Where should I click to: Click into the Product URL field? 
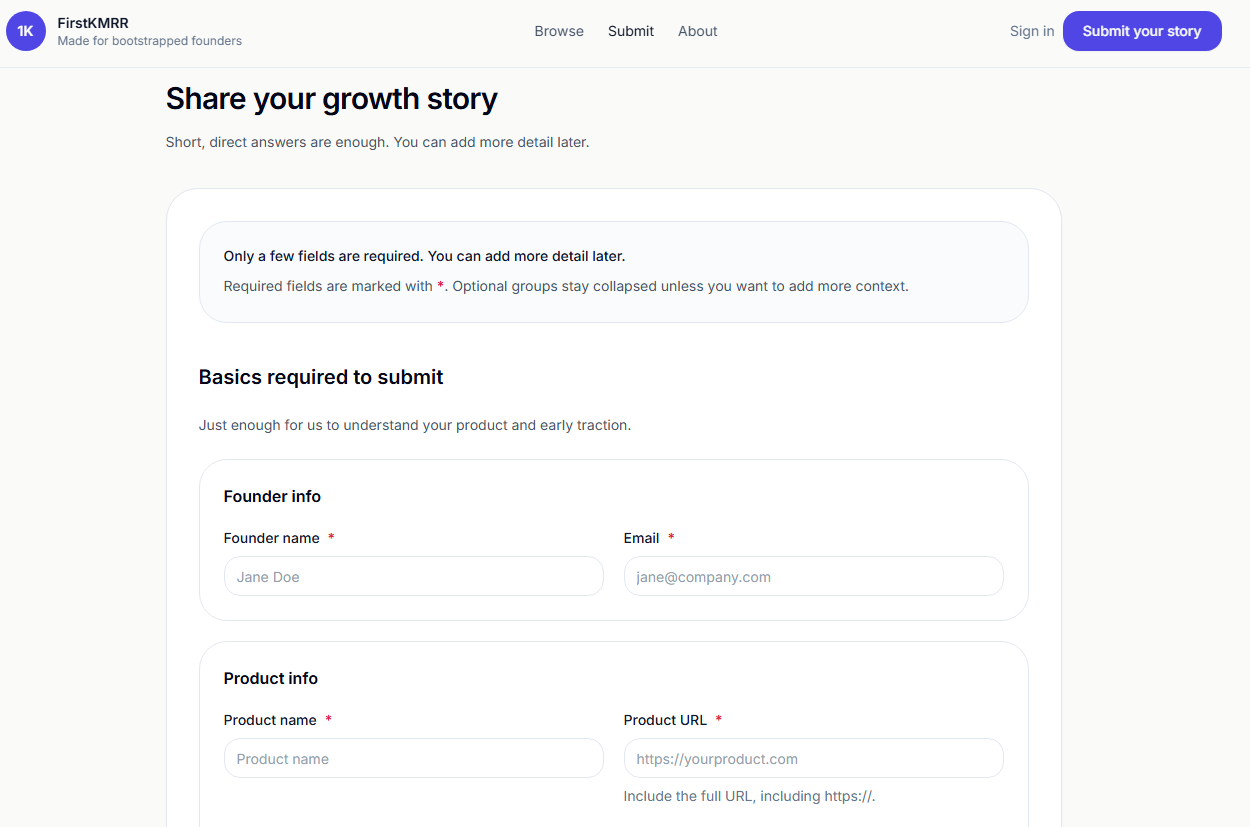[x=813, y=759]
